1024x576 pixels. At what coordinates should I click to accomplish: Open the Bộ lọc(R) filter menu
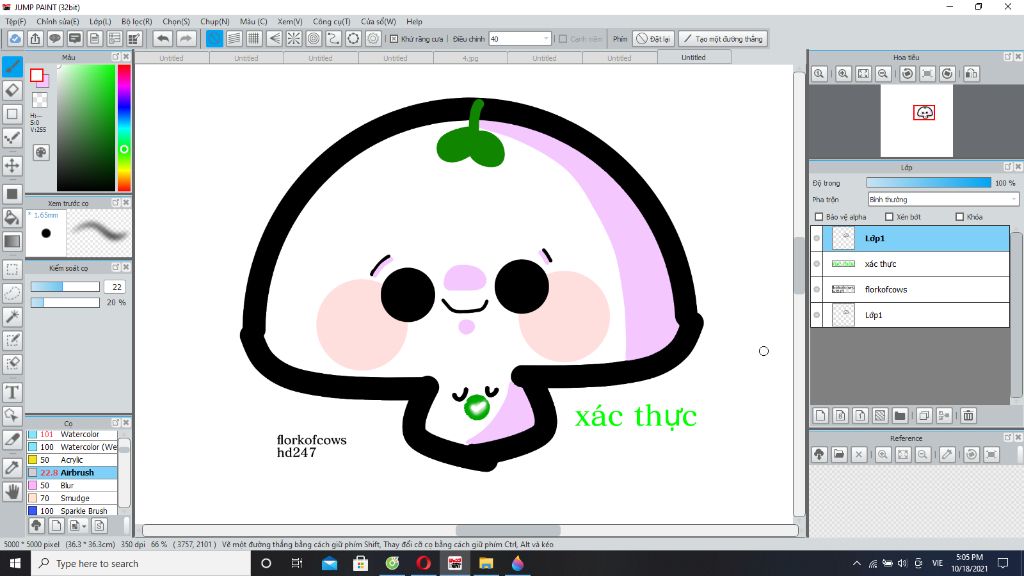tap(136, 22)
